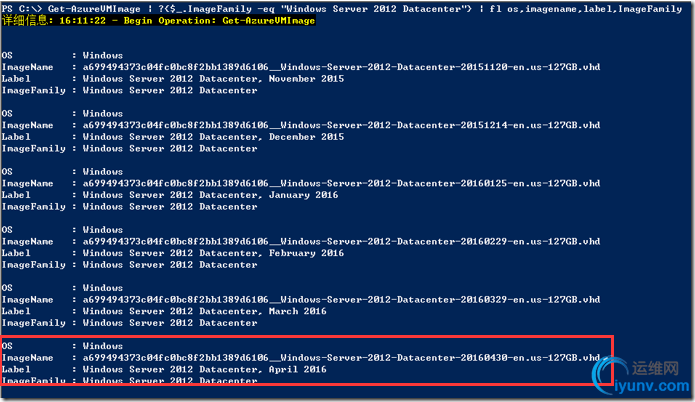Click the Label 'March 2016' line
The image size is (695, 402).
[164, 311]
